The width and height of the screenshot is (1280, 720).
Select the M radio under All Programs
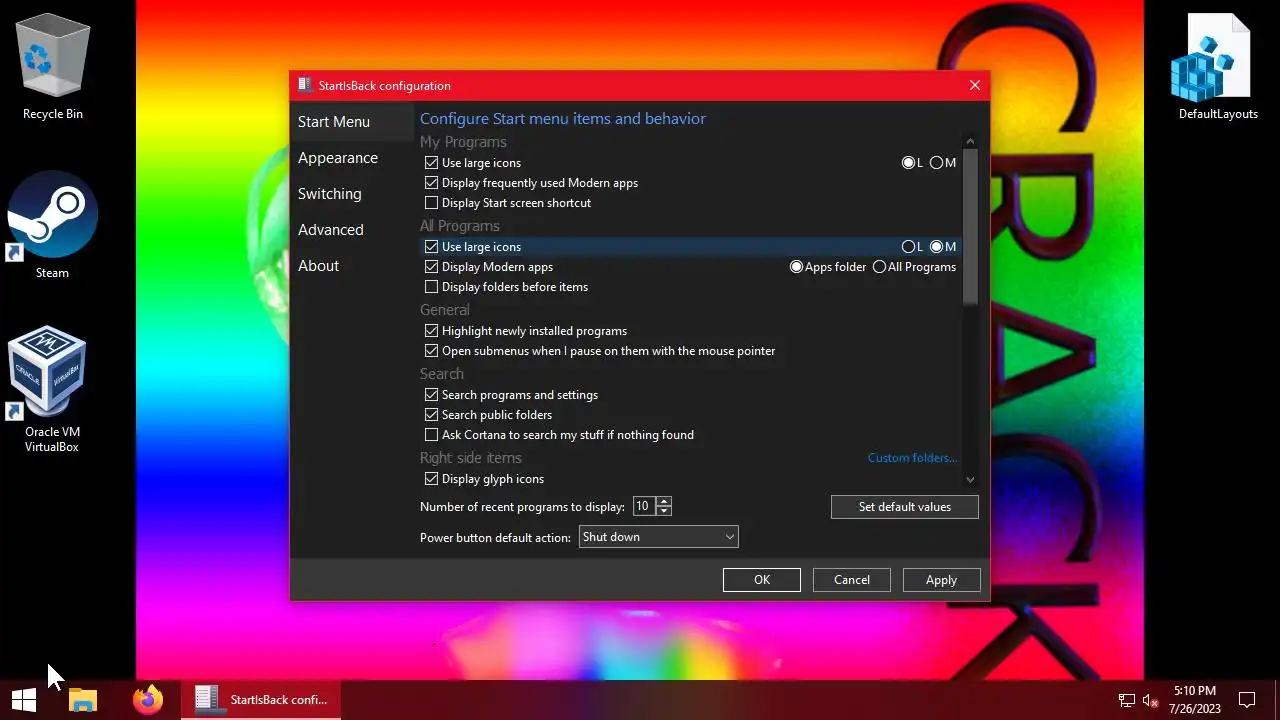coord(936,247)
